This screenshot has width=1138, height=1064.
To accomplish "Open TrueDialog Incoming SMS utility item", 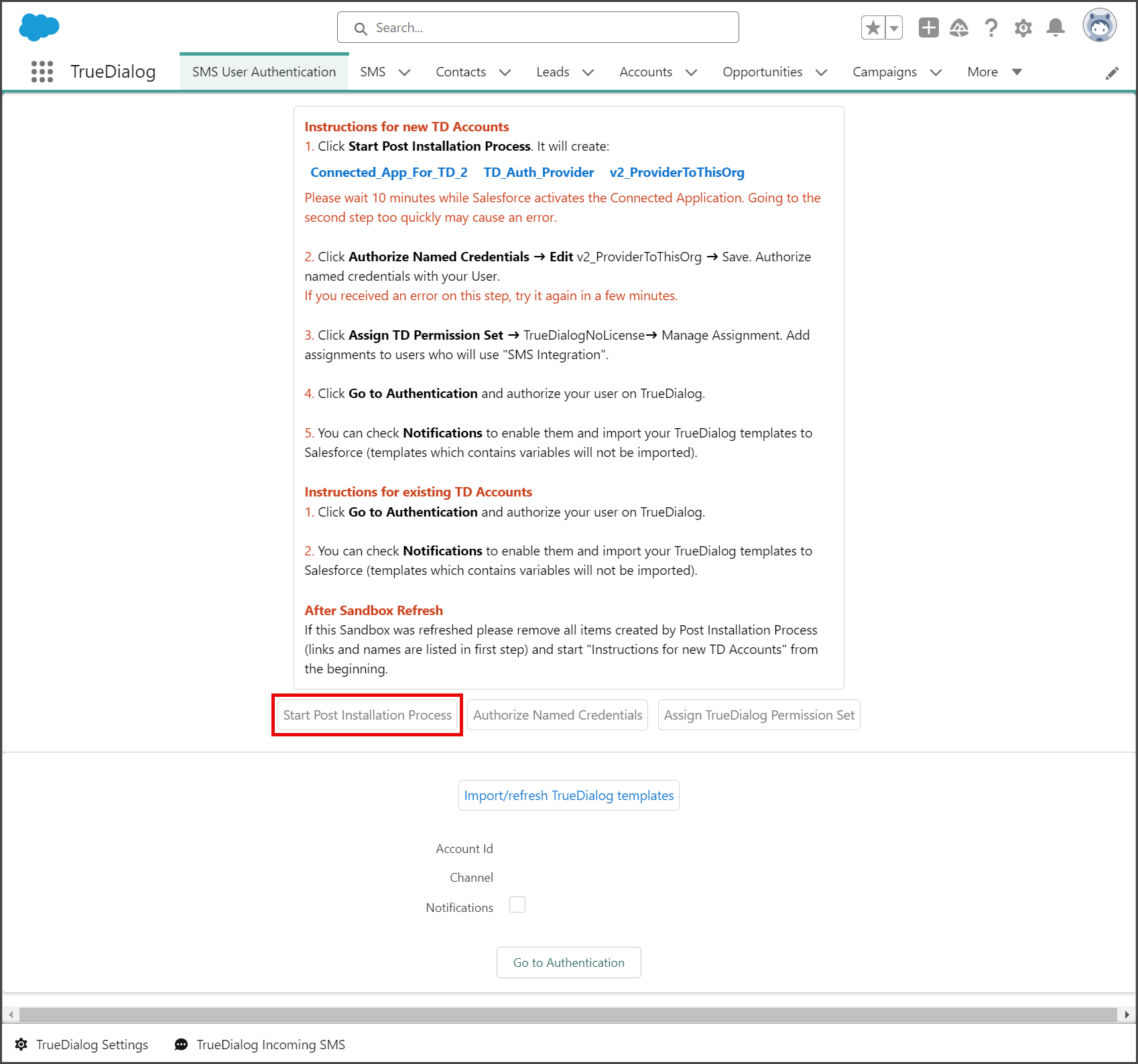I will coord(259,1045).
